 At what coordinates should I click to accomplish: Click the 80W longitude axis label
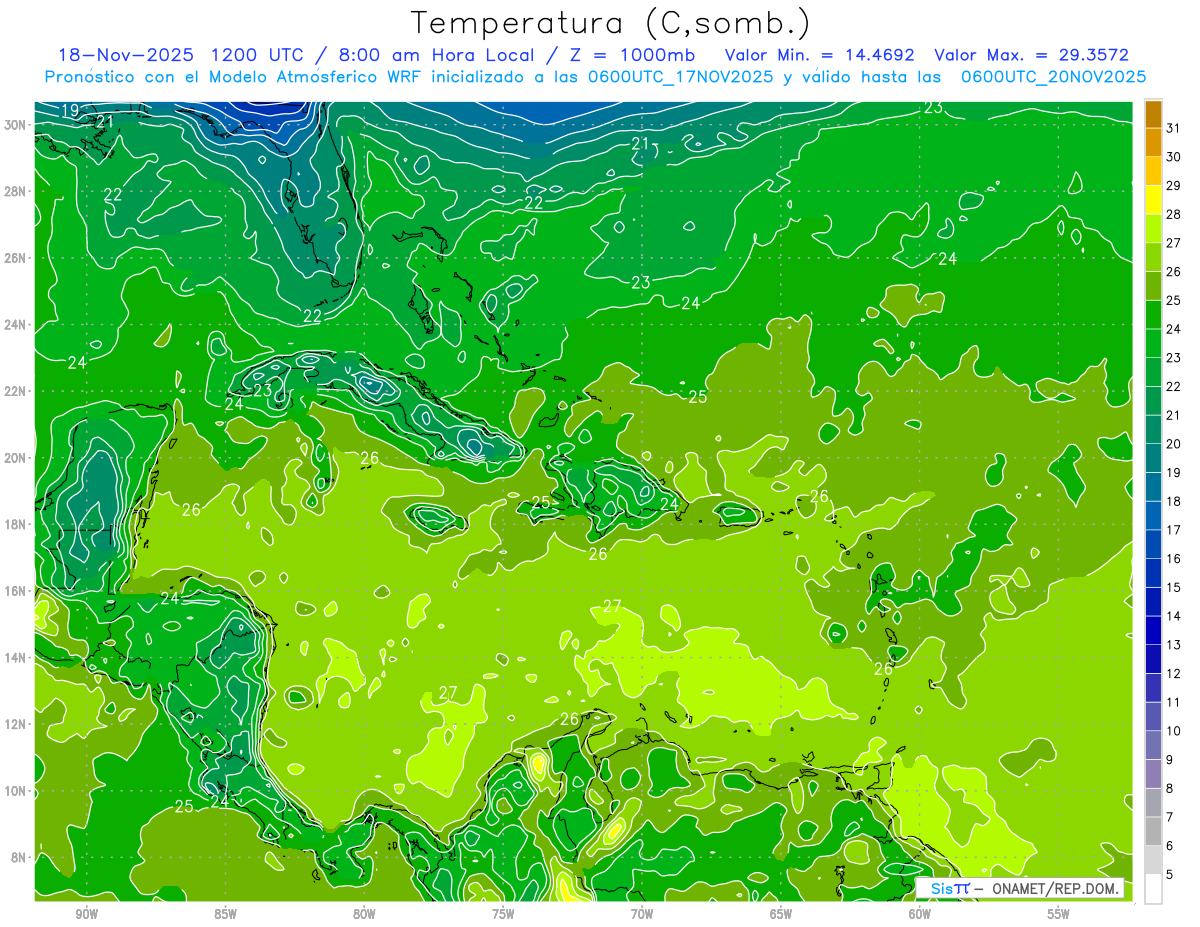[365, 914]
